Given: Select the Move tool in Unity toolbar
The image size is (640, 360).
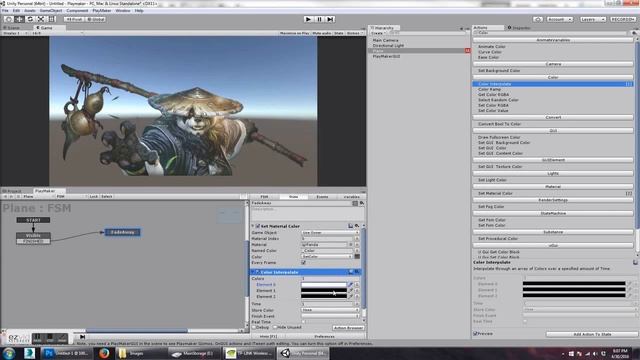Looking at the screenshot, I should pos(19,19).
